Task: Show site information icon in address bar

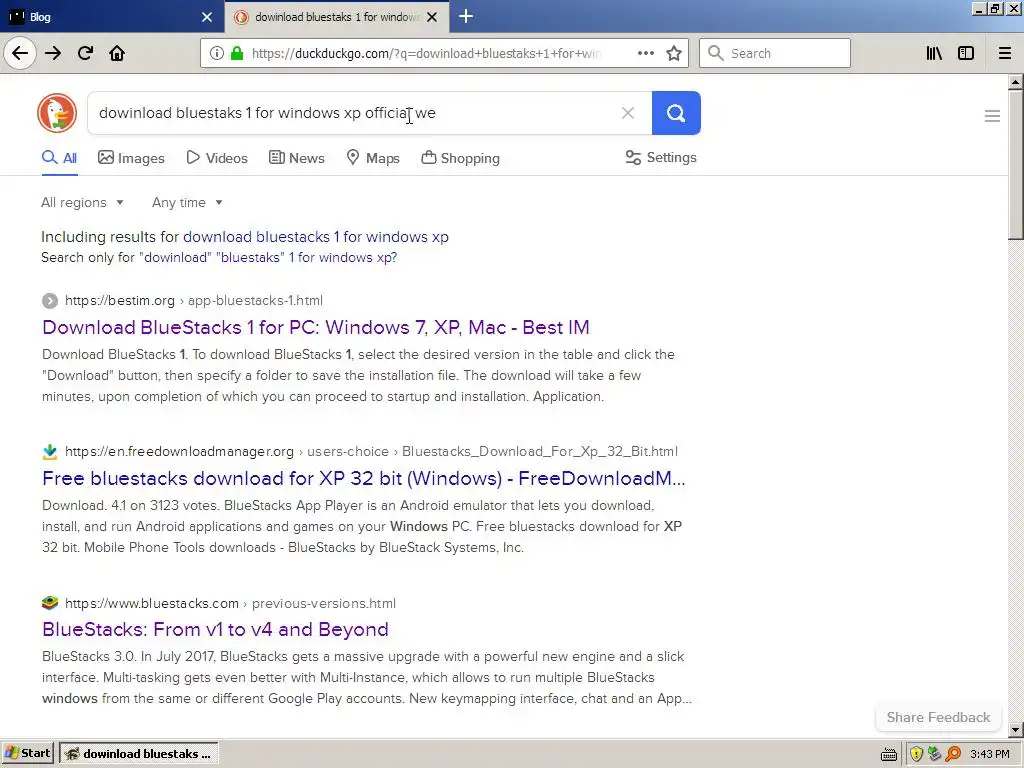Action: pos(217,53)
